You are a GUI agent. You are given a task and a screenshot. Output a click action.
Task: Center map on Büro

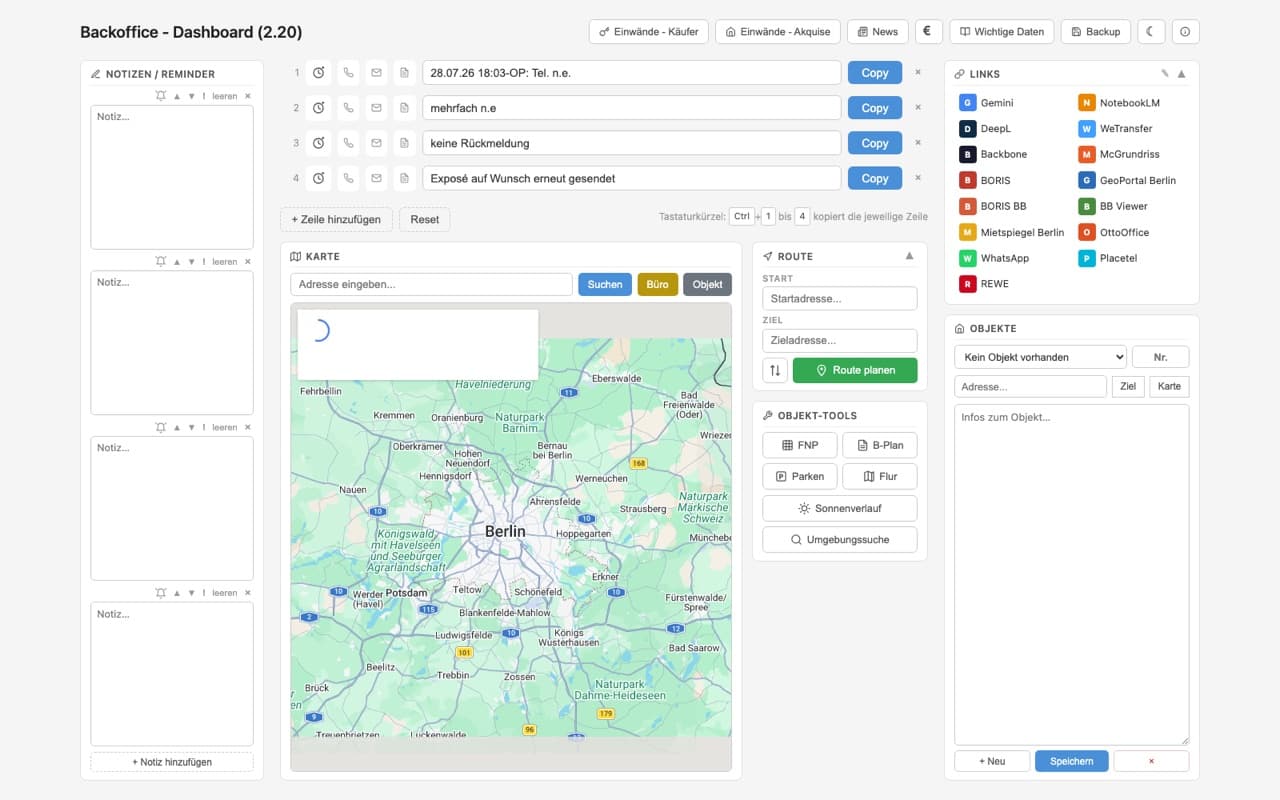click(x=657, y=284)
